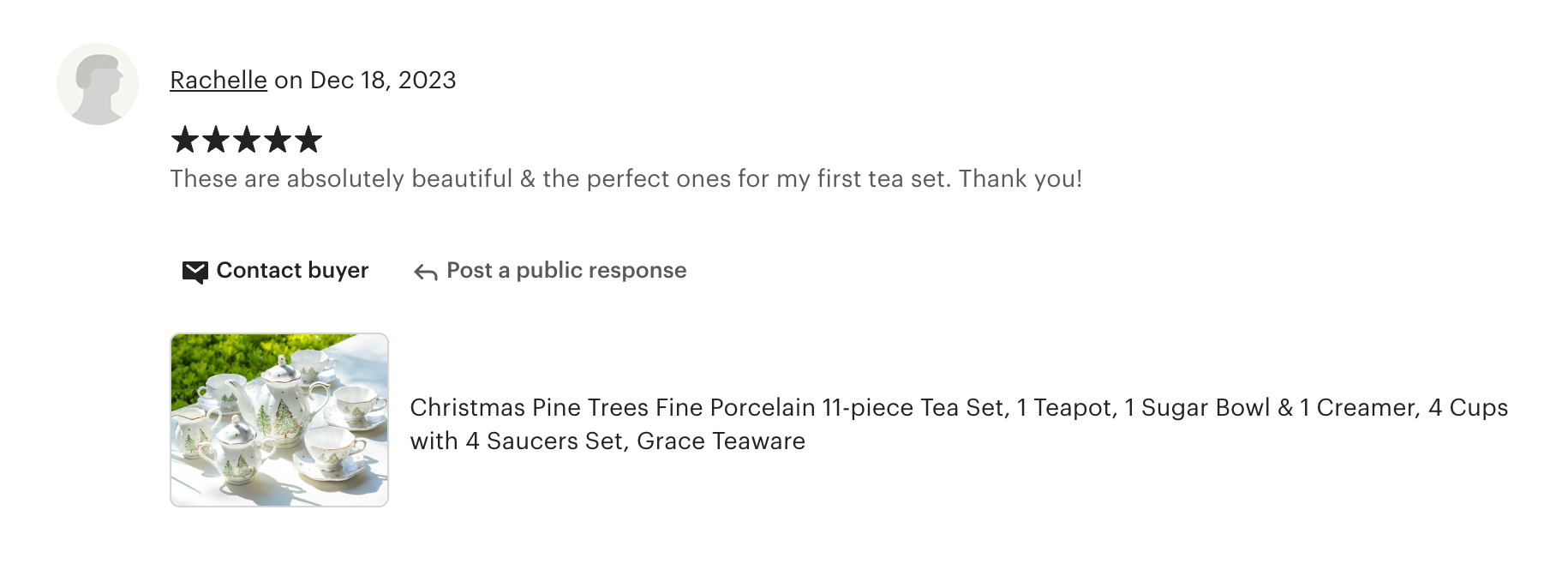Click the third star of the rating

[247, 140]
